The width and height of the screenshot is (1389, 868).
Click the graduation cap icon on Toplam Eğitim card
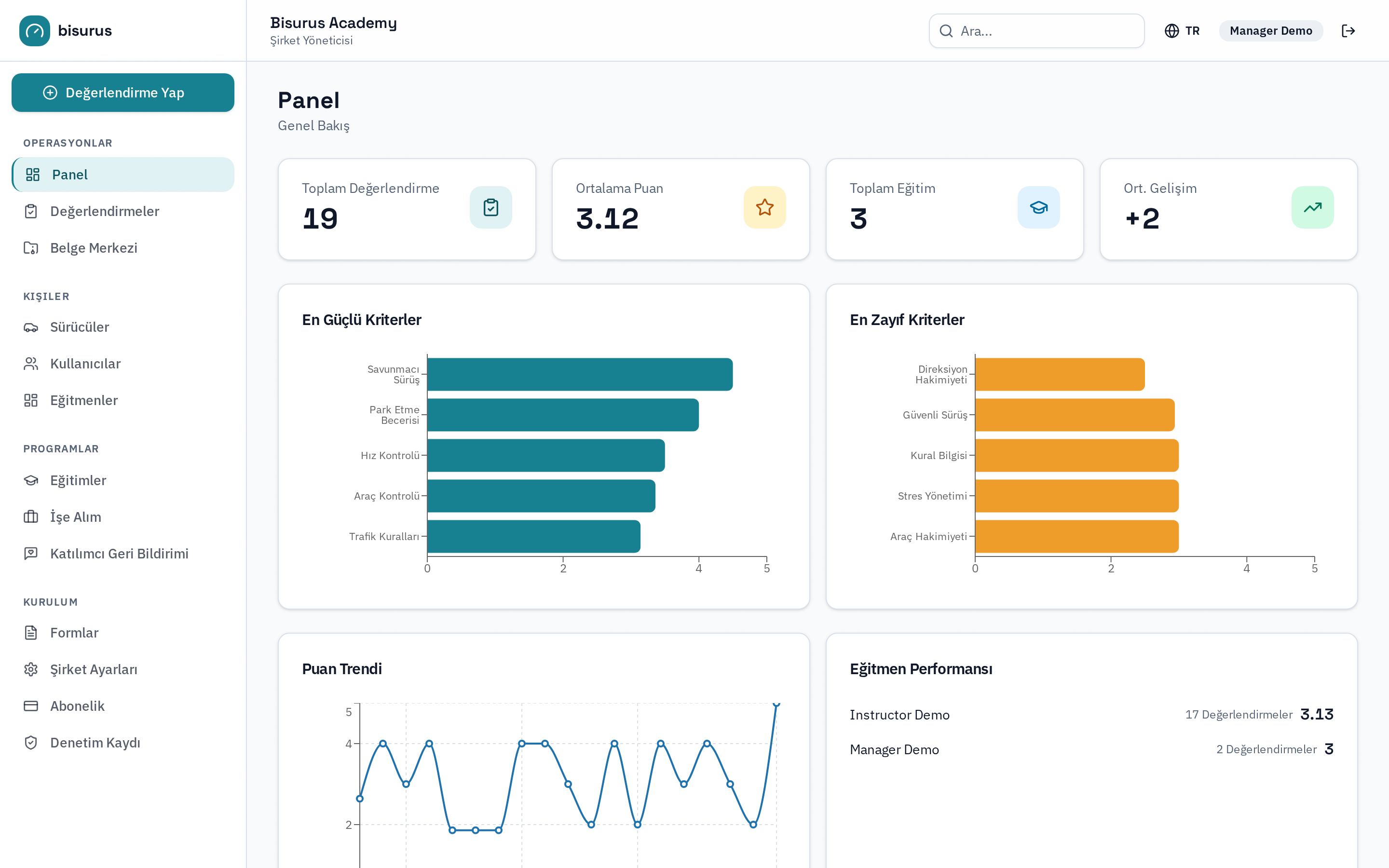click(x=1039, y=207)
